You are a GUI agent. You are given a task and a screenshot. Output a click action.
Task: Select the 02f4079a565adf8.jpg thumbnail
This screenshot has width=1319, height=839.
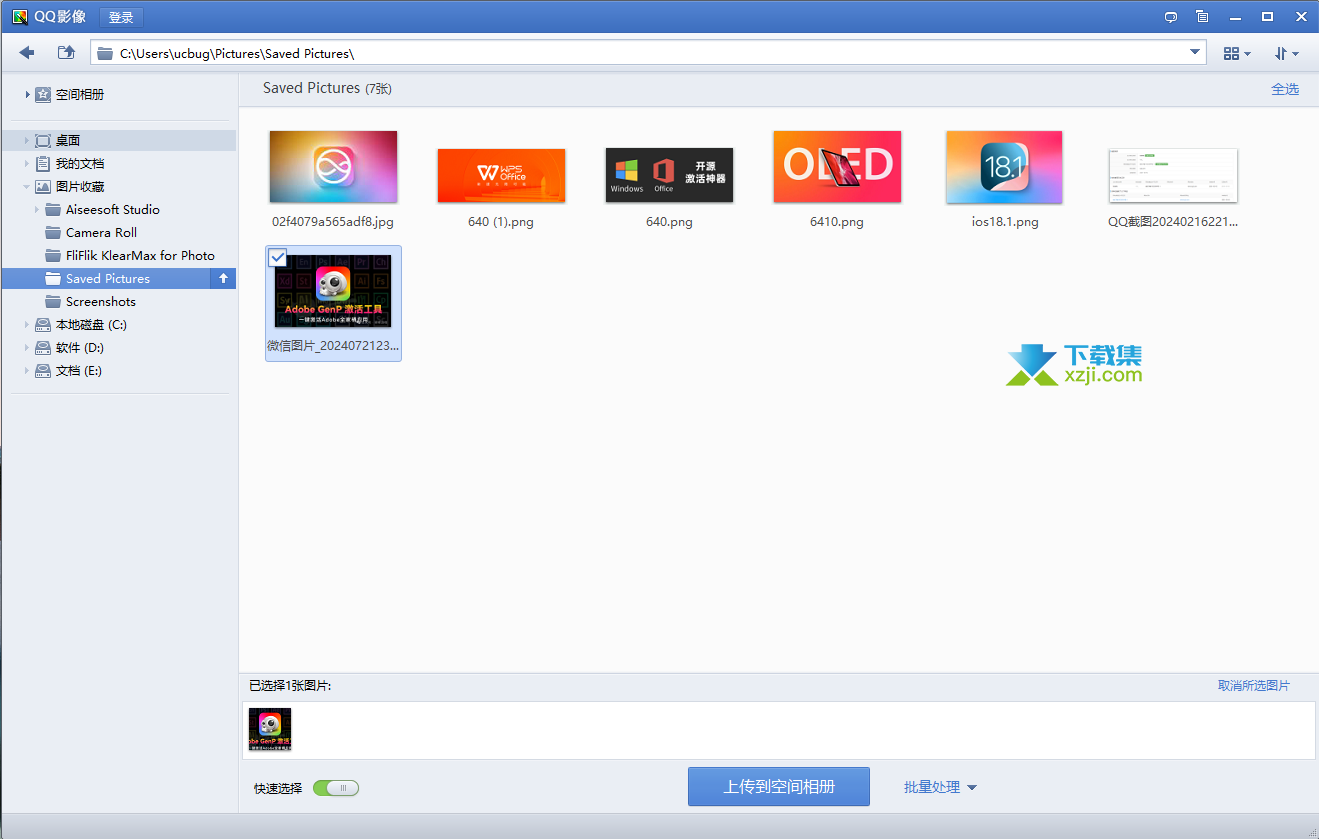tap(333, 166)
